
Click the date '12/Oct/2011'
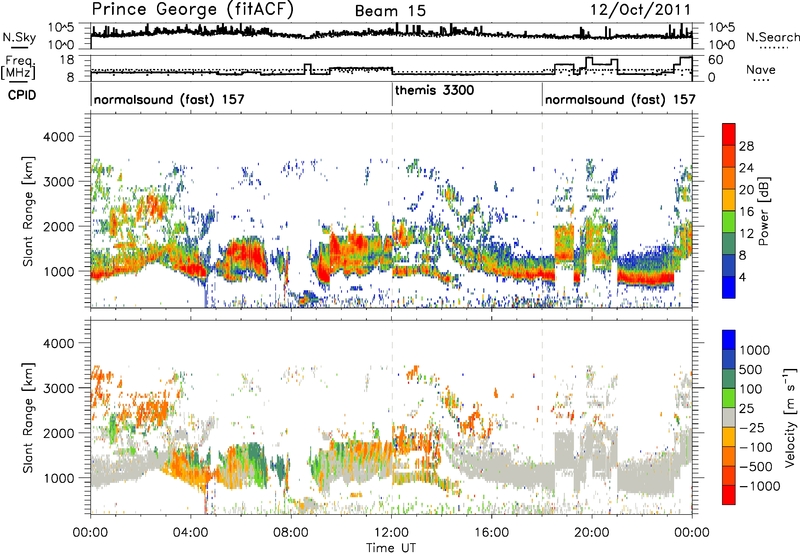click(x=641, y=10)
